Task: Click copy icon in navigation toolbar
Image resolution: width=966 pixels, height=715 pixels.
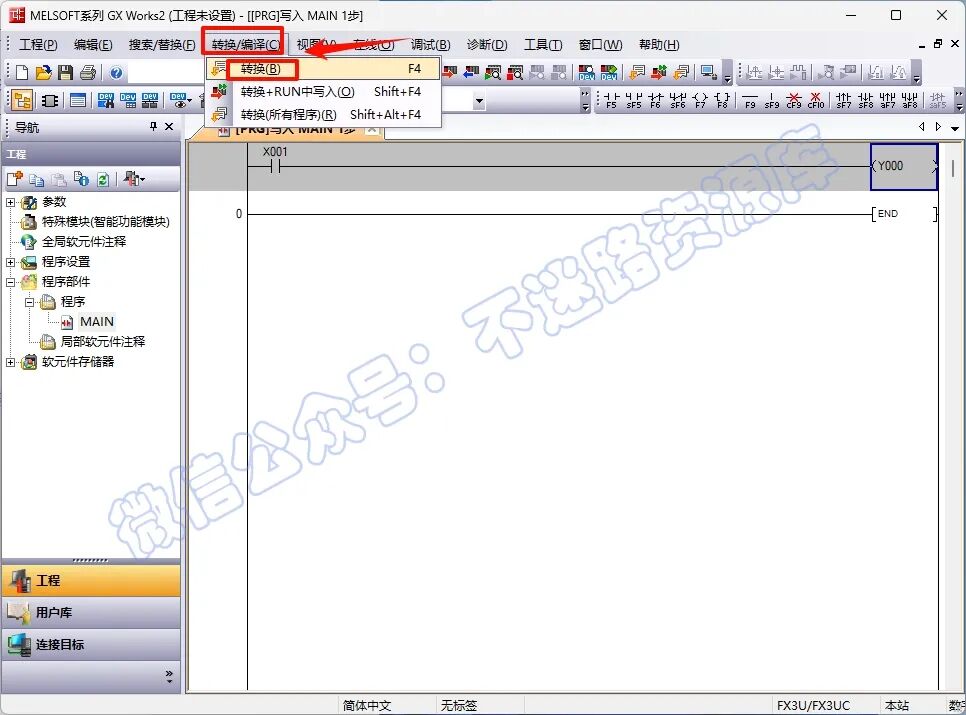Action: click(x=37, y=179)
